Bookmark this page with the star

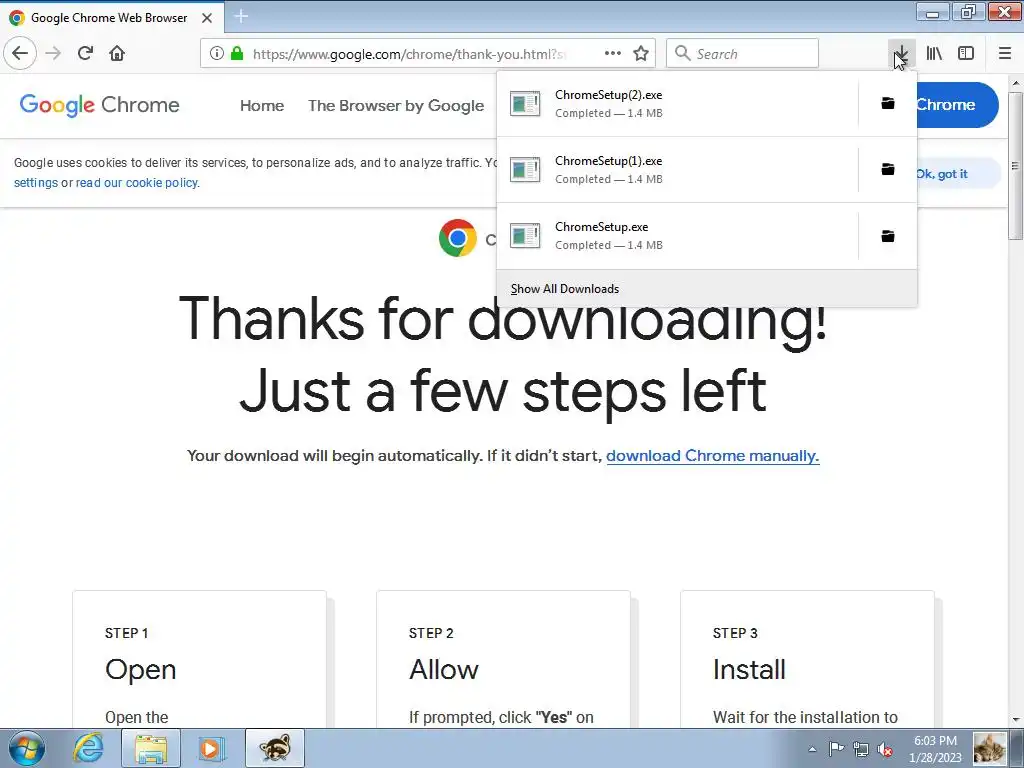[641, 54]
